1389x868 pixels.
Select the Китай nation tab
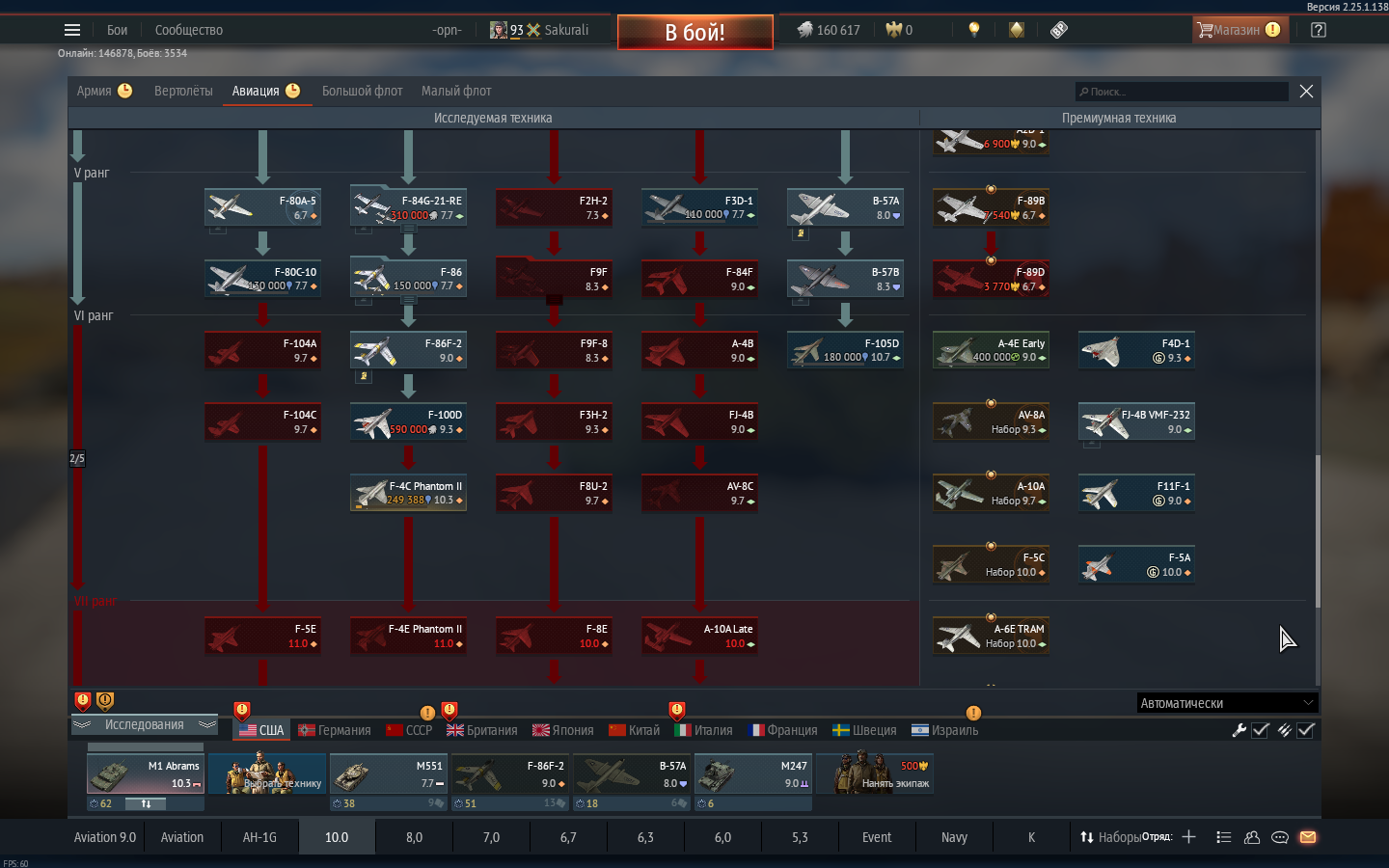pos(634,730)
